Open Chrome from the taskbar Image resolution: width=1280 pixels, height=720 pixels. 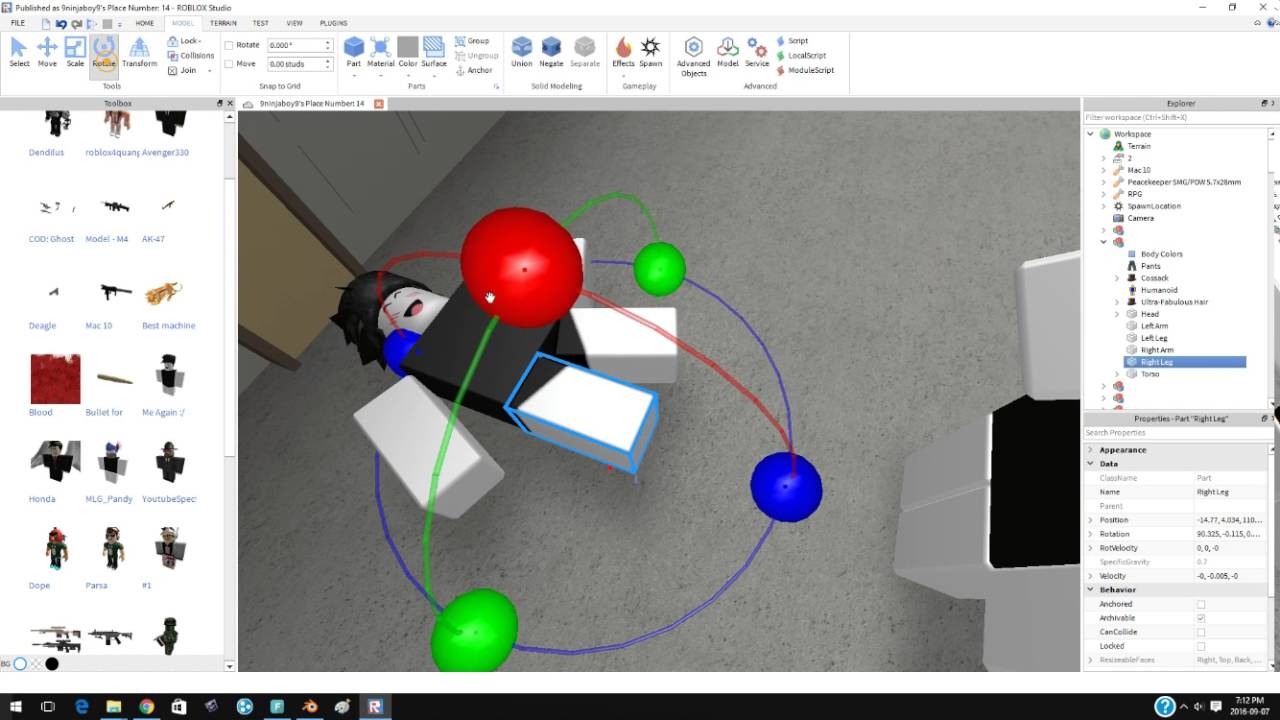[146, 706]
